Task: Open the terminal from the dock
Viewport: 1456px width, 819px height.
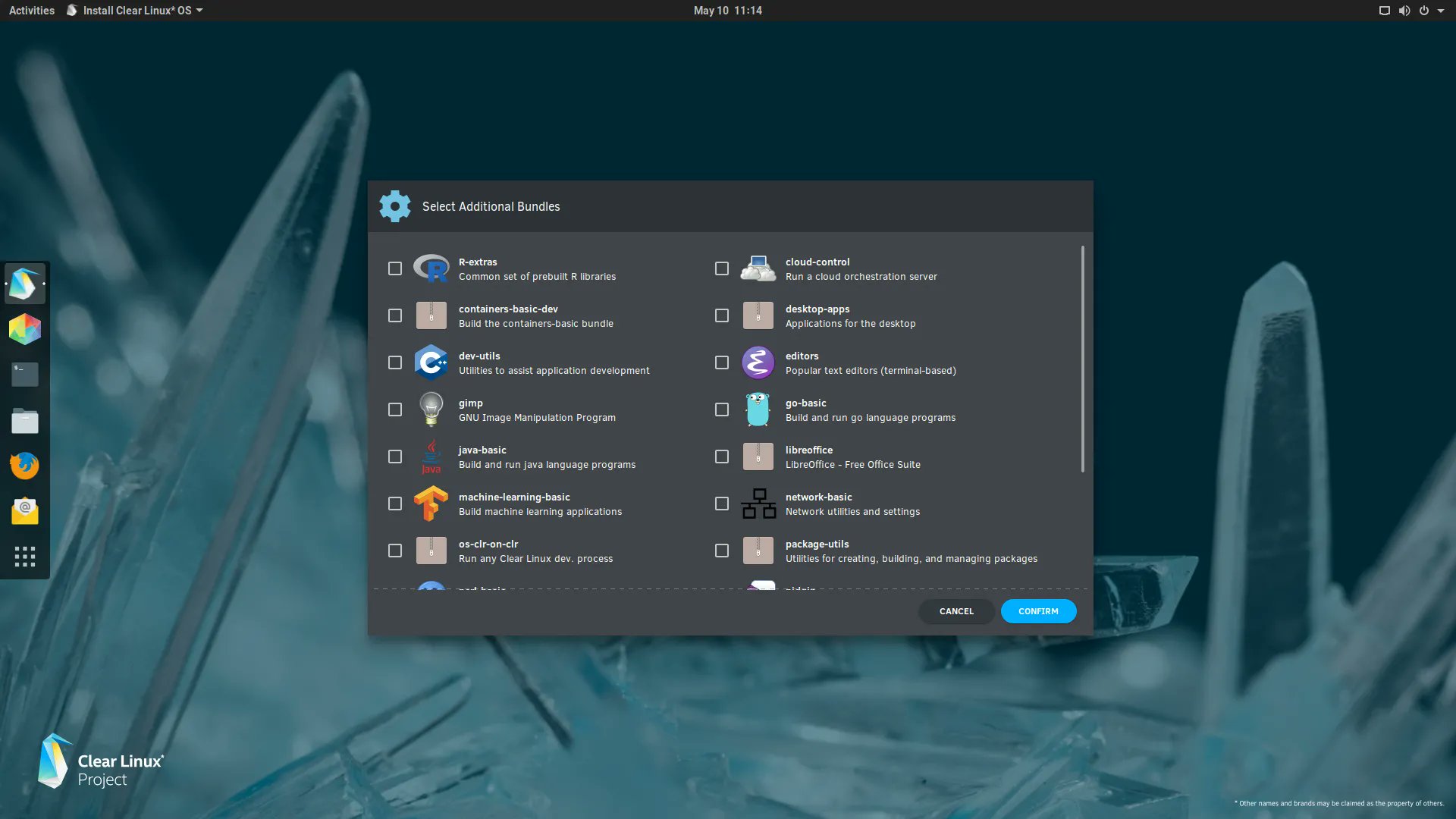Action: 25,374
